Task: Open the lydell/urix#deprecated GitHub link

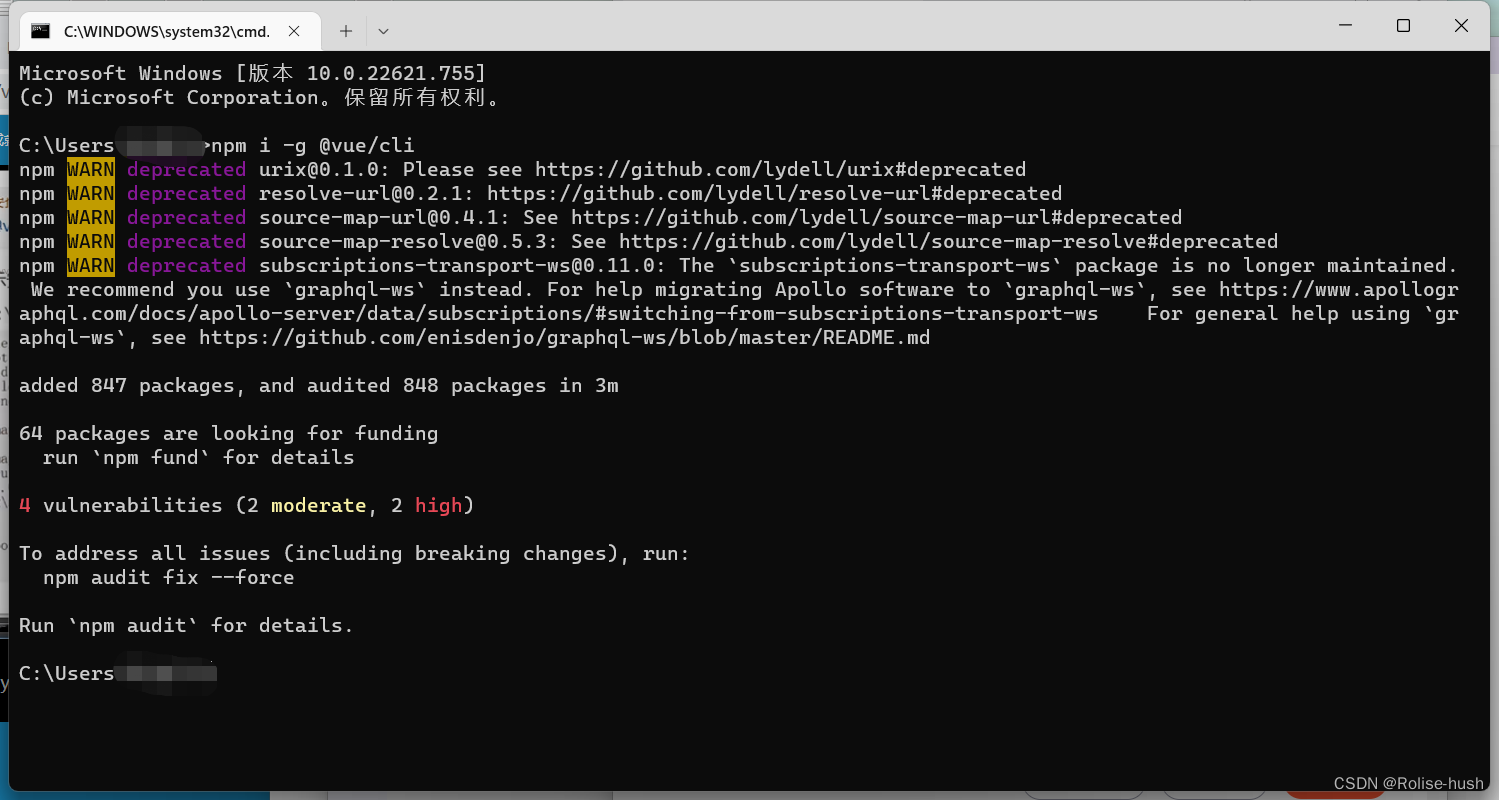Action: click(x=780, y=169)
